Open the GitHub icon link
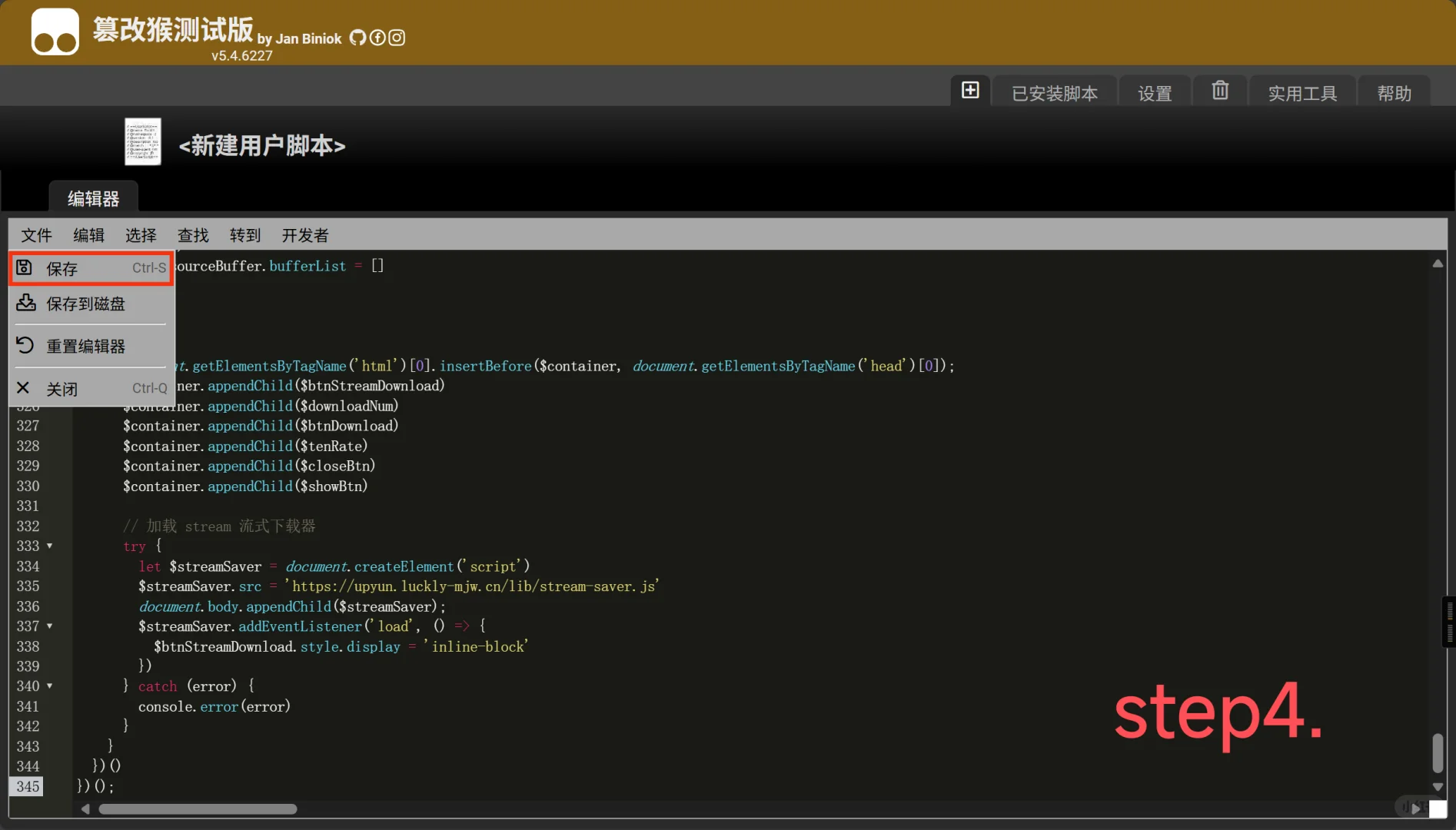This screenshot has width=1456, height=830. (x=357, y=38)
